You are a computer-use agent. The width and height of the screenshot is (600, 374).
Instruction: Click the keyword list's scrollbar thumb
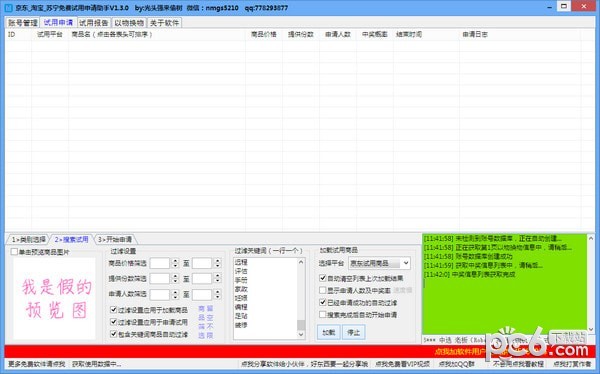point(301,325)
